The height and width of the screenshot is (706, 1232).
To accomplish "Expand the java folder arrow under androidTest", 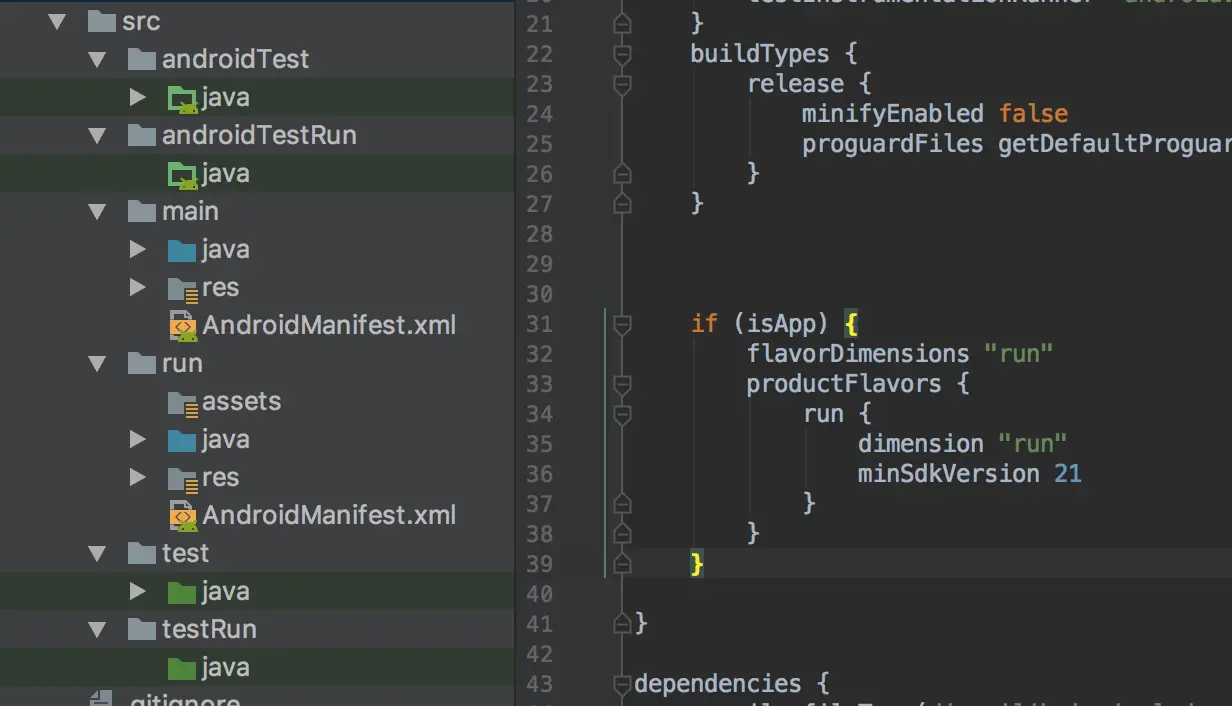I will (138, 97).
